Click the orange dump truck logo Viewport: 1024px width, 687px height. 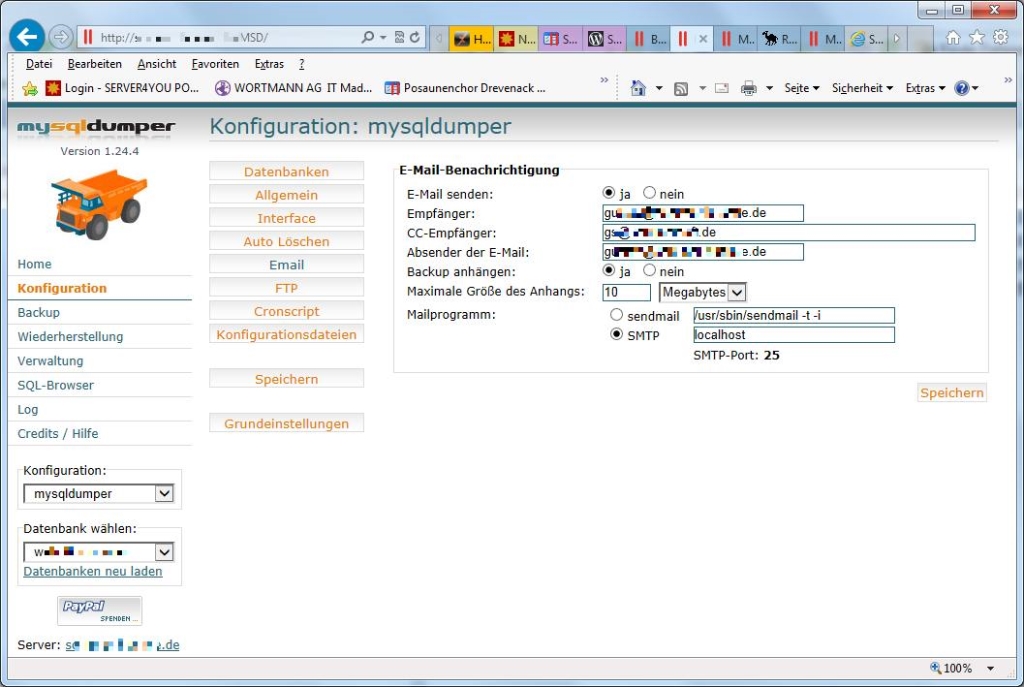click(99, 203)
